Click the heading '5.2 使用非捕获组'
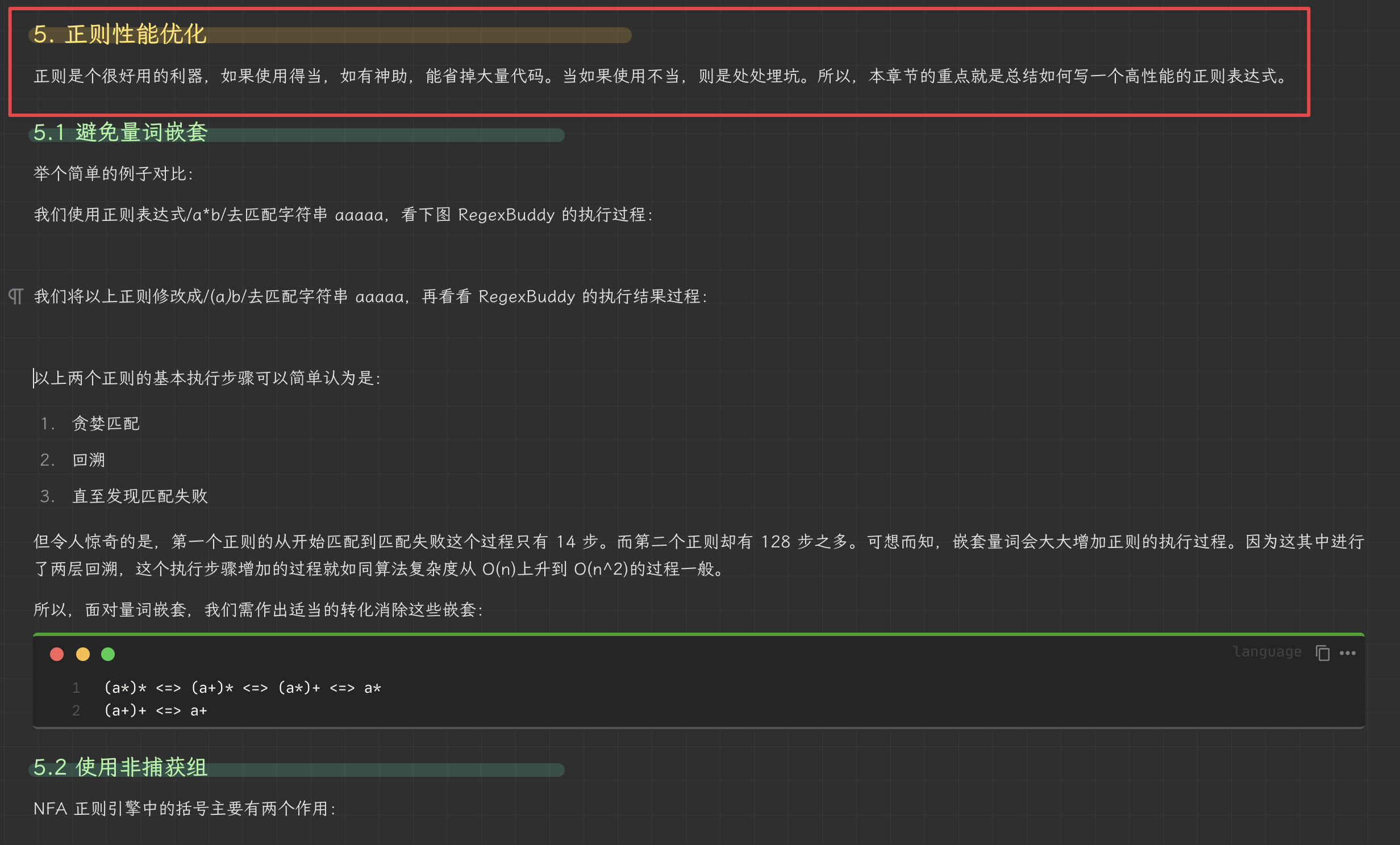Image resolution: width=1400 pixels, height=845 pixels. click(120, 768)
